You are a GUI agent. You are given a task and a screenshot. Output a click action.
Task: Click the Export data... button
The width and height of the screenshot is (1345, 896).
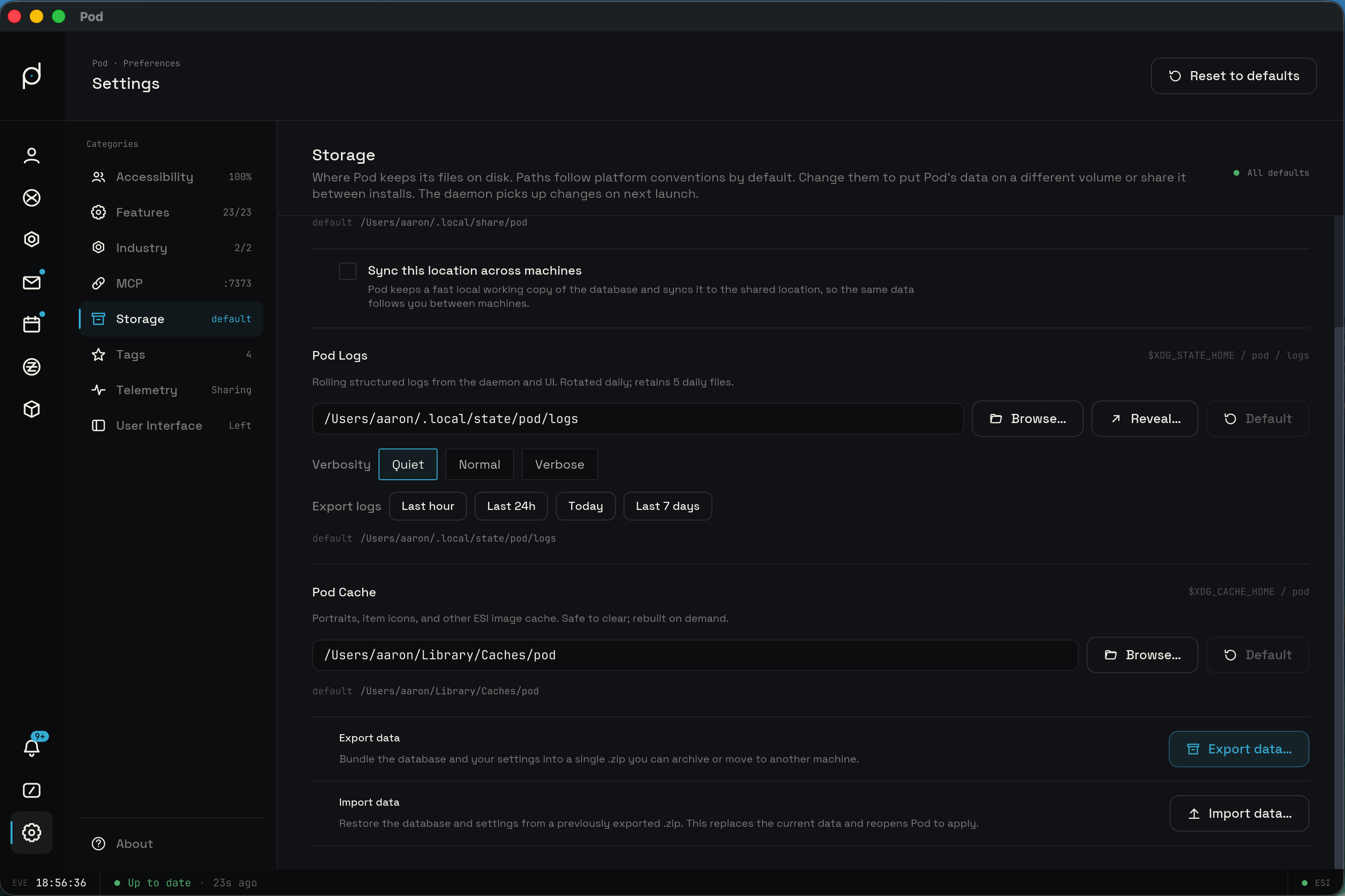pos(1239,749)
